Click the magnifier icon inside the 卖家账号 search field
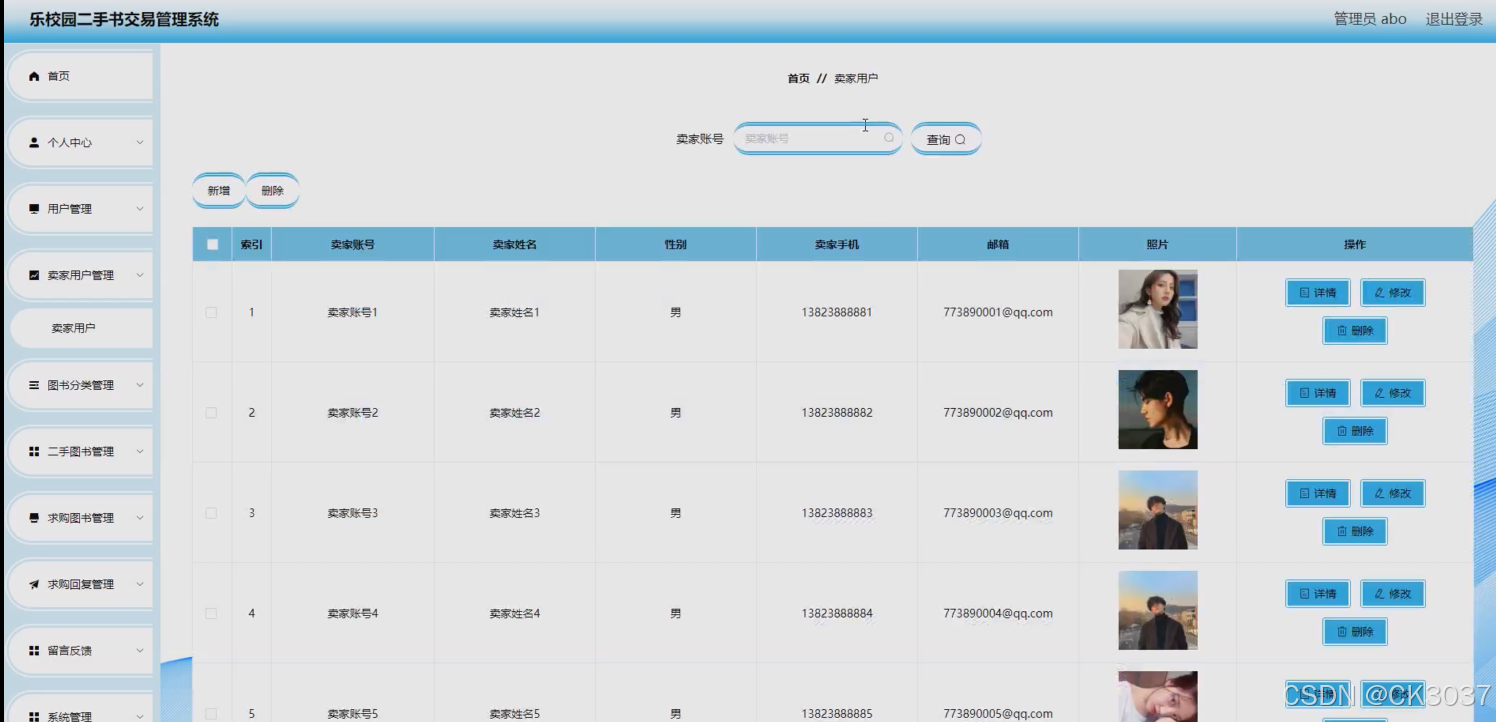The image size is (1496, 722). coord(889,139)
